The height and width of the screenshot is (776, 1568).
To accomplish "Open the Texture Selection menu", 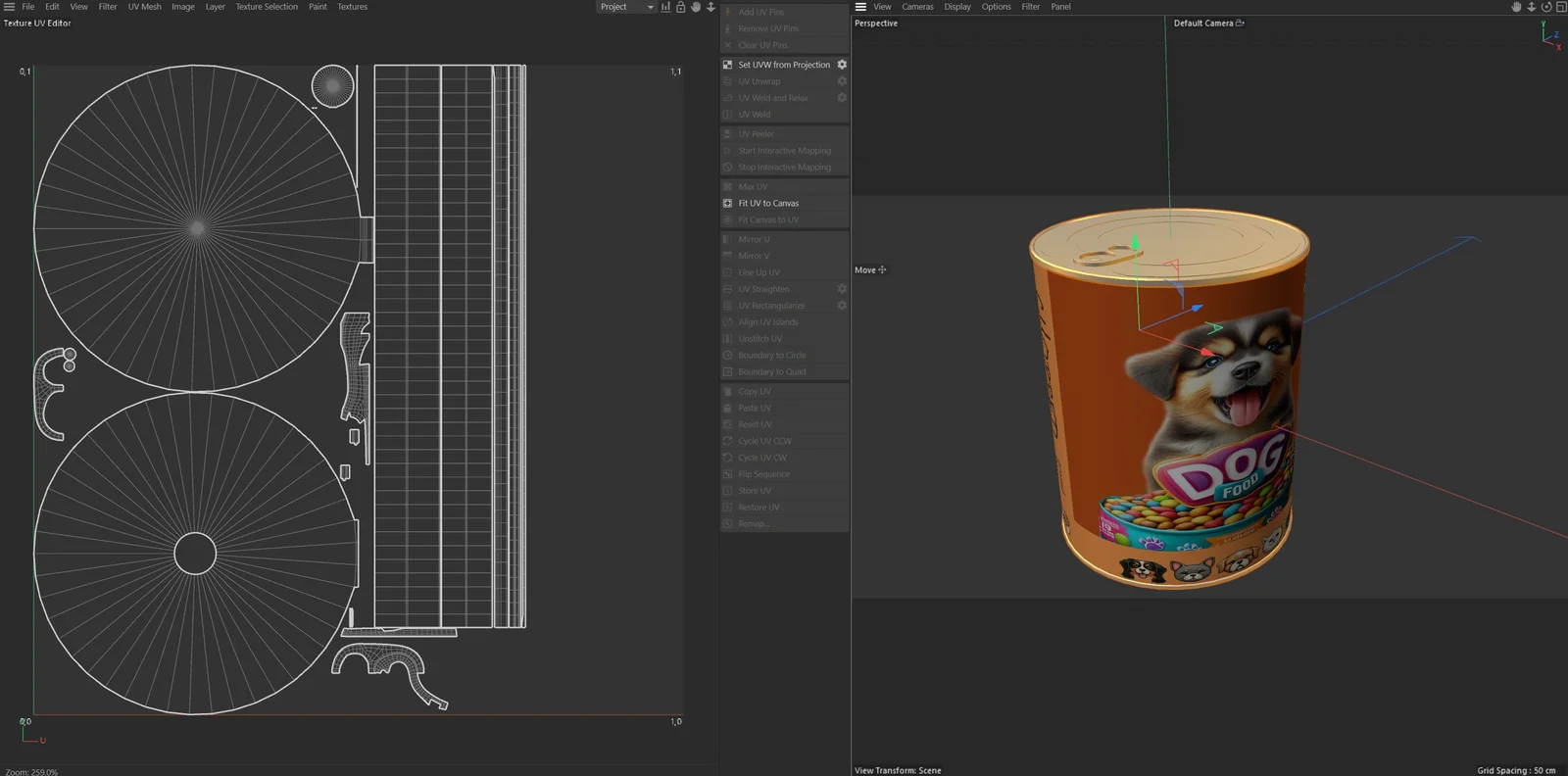I will 266,7.
